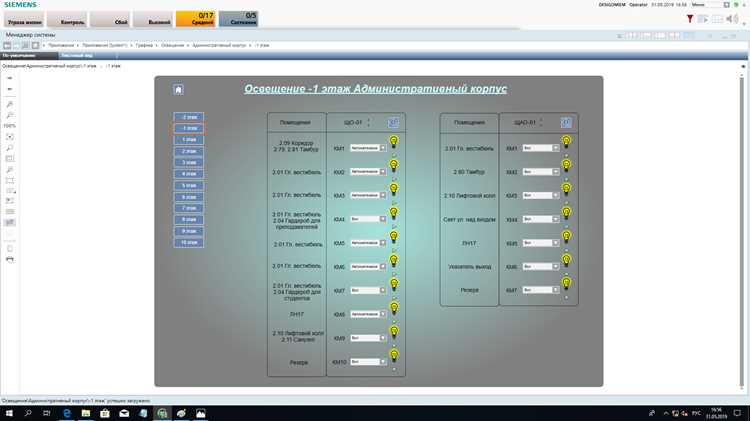Image resolution: width=750 pixels, height=421 pixels.
Task: Click the lamp icon in the KM4 Гардероб для преподавателей row
Action: pyautogui.click(x=394, y=213)
